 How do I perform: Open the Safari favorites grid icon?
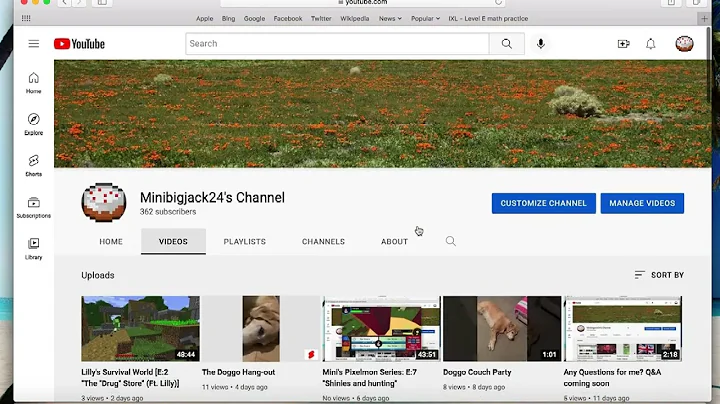tap(26, 18)
